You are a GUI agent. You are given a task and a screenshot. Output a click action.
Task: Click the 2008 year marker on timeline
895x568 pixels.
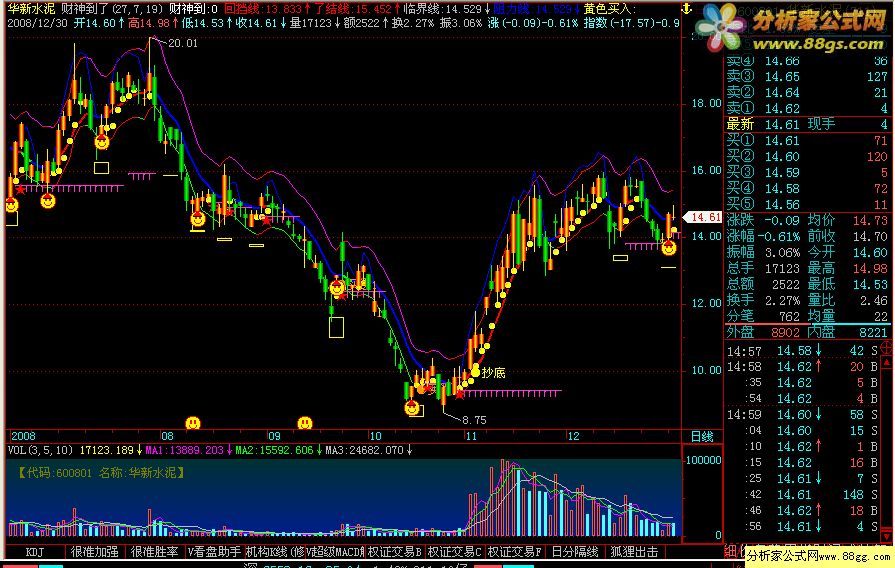pos(23,436)
